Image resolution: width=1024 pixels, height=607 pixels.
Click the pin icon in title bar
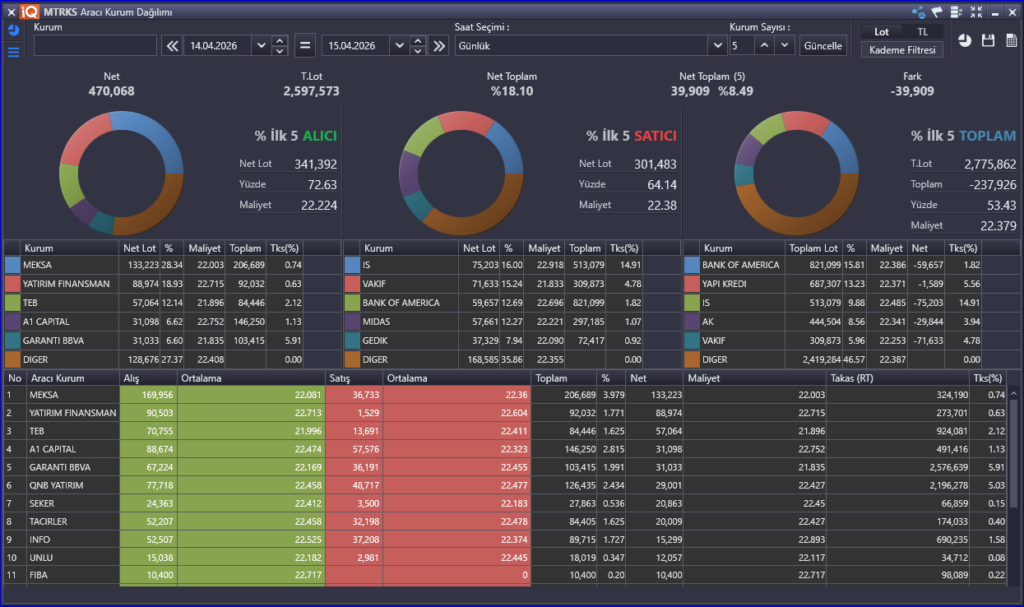(x=937, y=12)
